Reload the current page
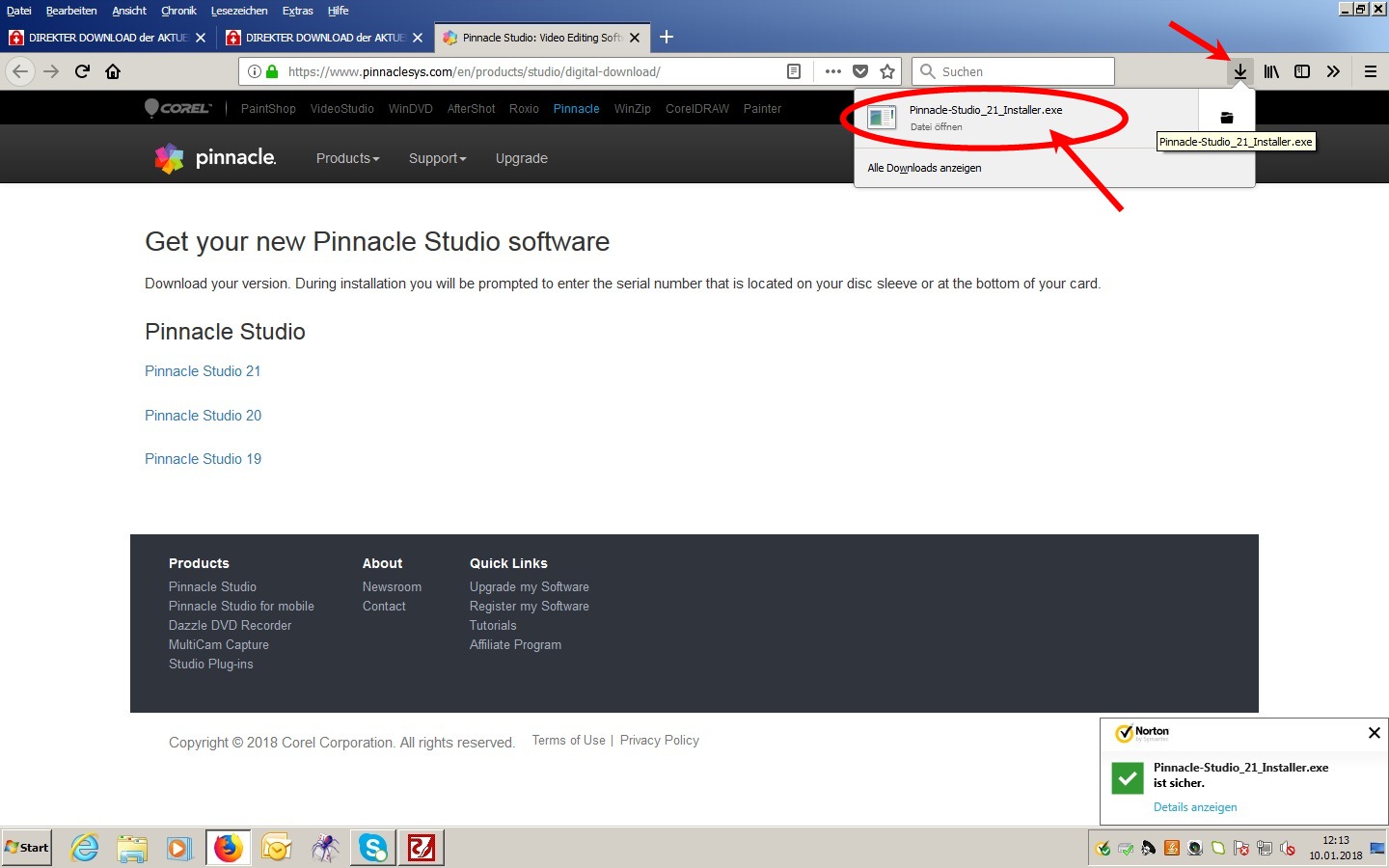 coord(82,71)
